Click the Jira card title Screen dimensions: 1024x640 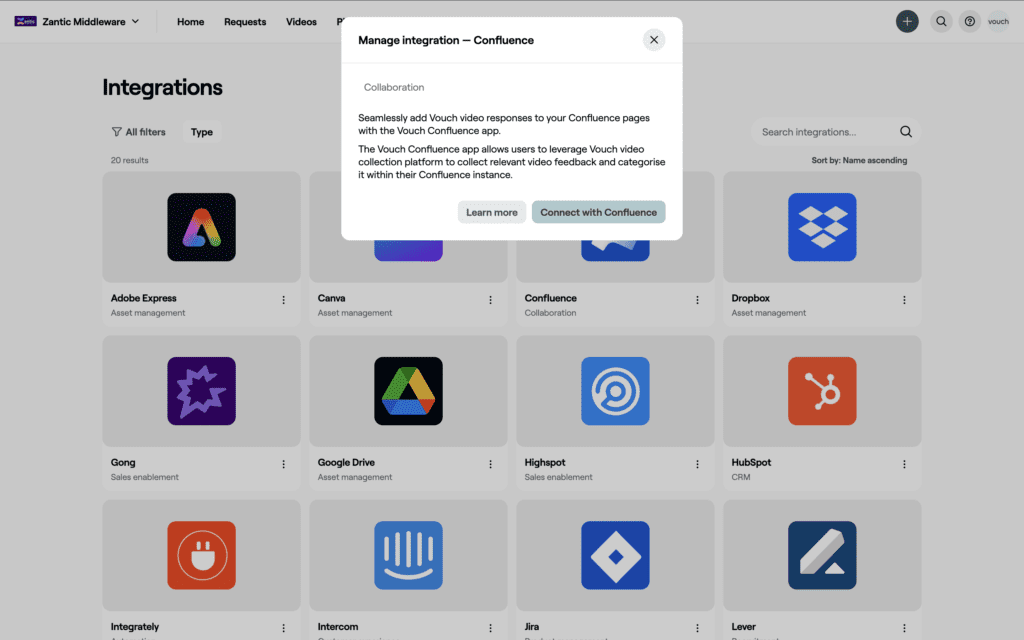point(532,626)
